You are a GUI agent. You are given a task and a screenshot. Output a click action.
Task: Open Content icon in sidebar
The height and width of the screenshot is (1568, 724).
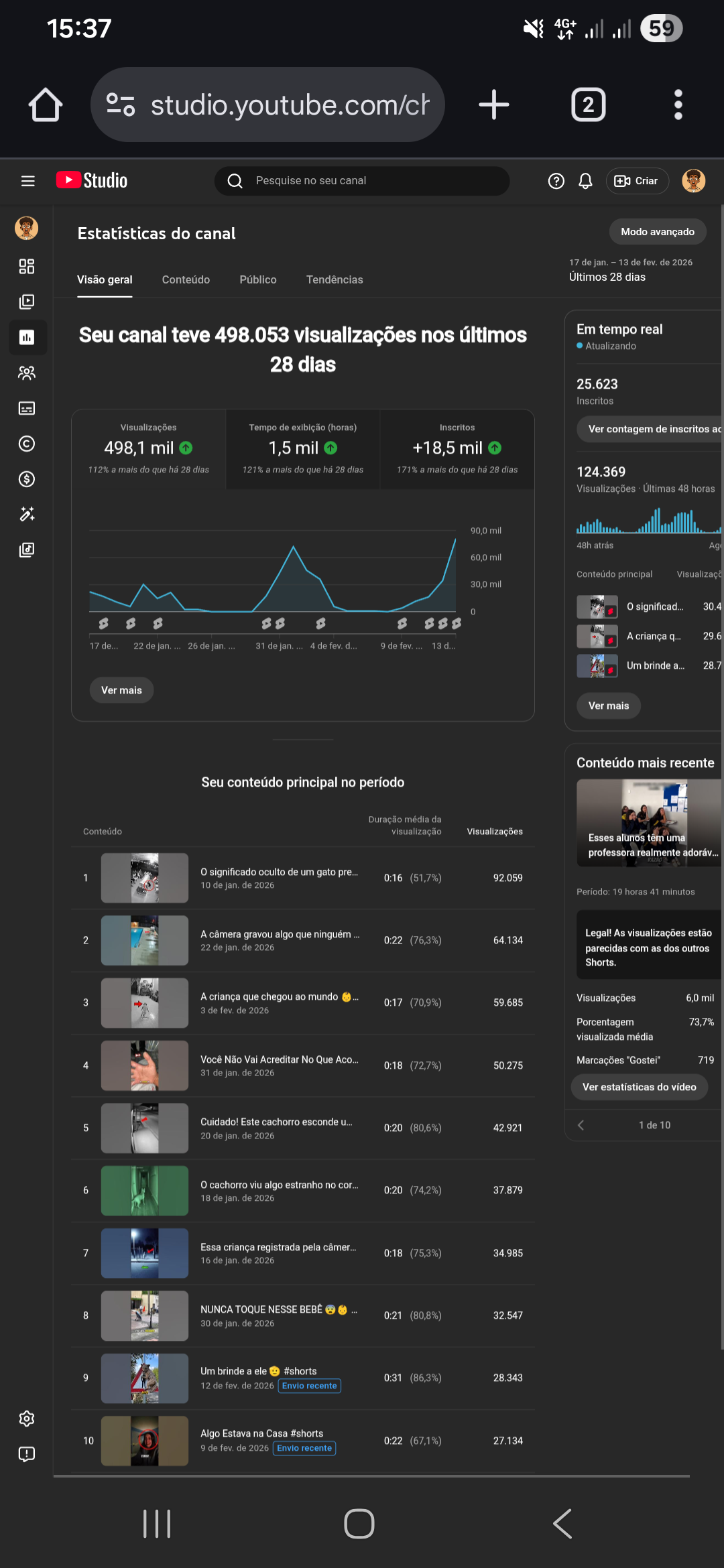tap(27, 302)
